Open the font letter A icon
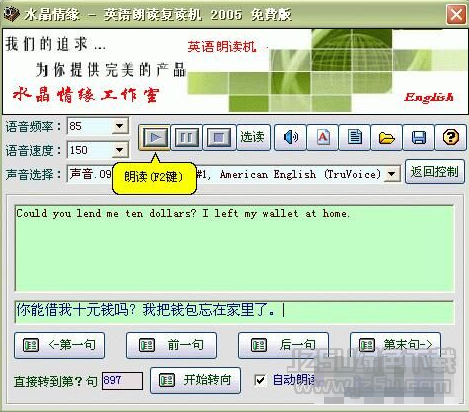This screenshot has width=469, height=412. [x=322, y=137]
